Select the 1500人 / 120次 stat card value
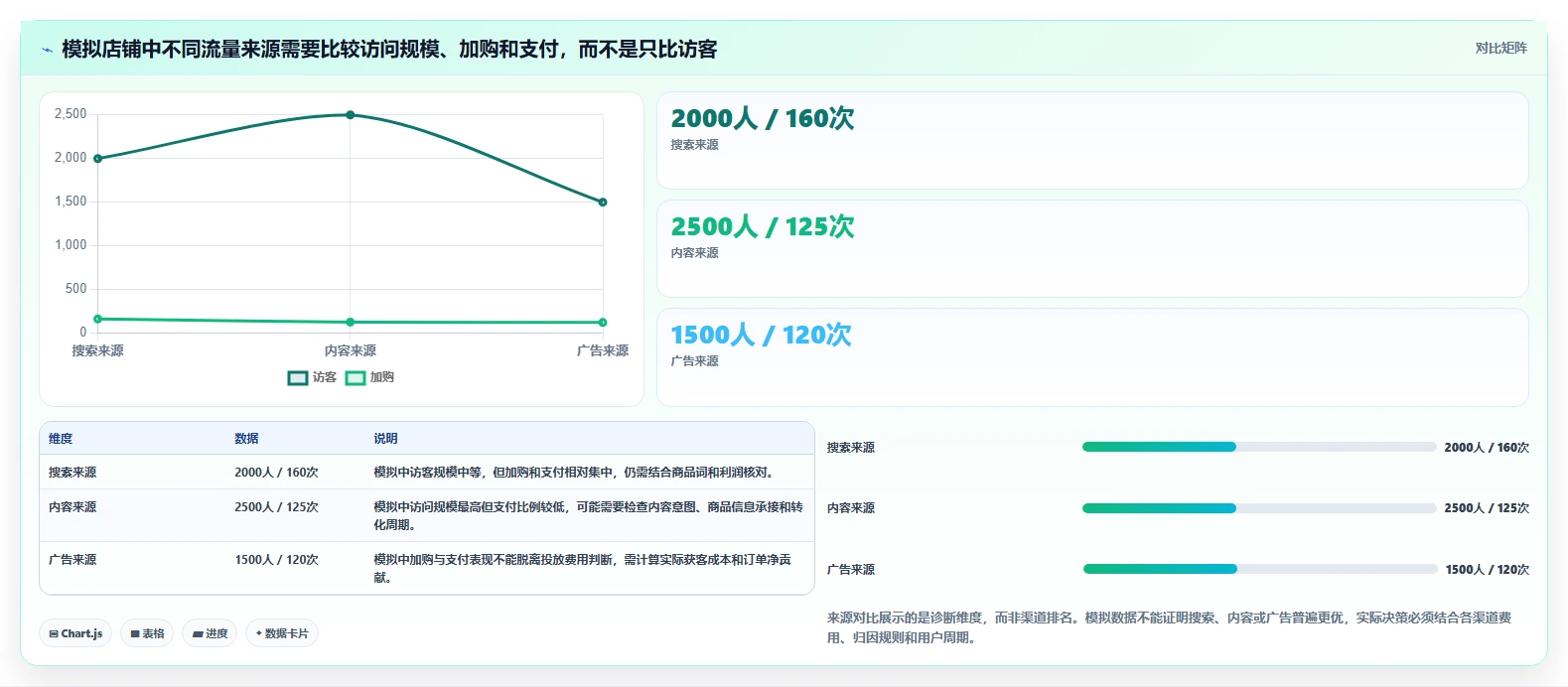Screen dimensions: 1568x687 coord(761,335)
